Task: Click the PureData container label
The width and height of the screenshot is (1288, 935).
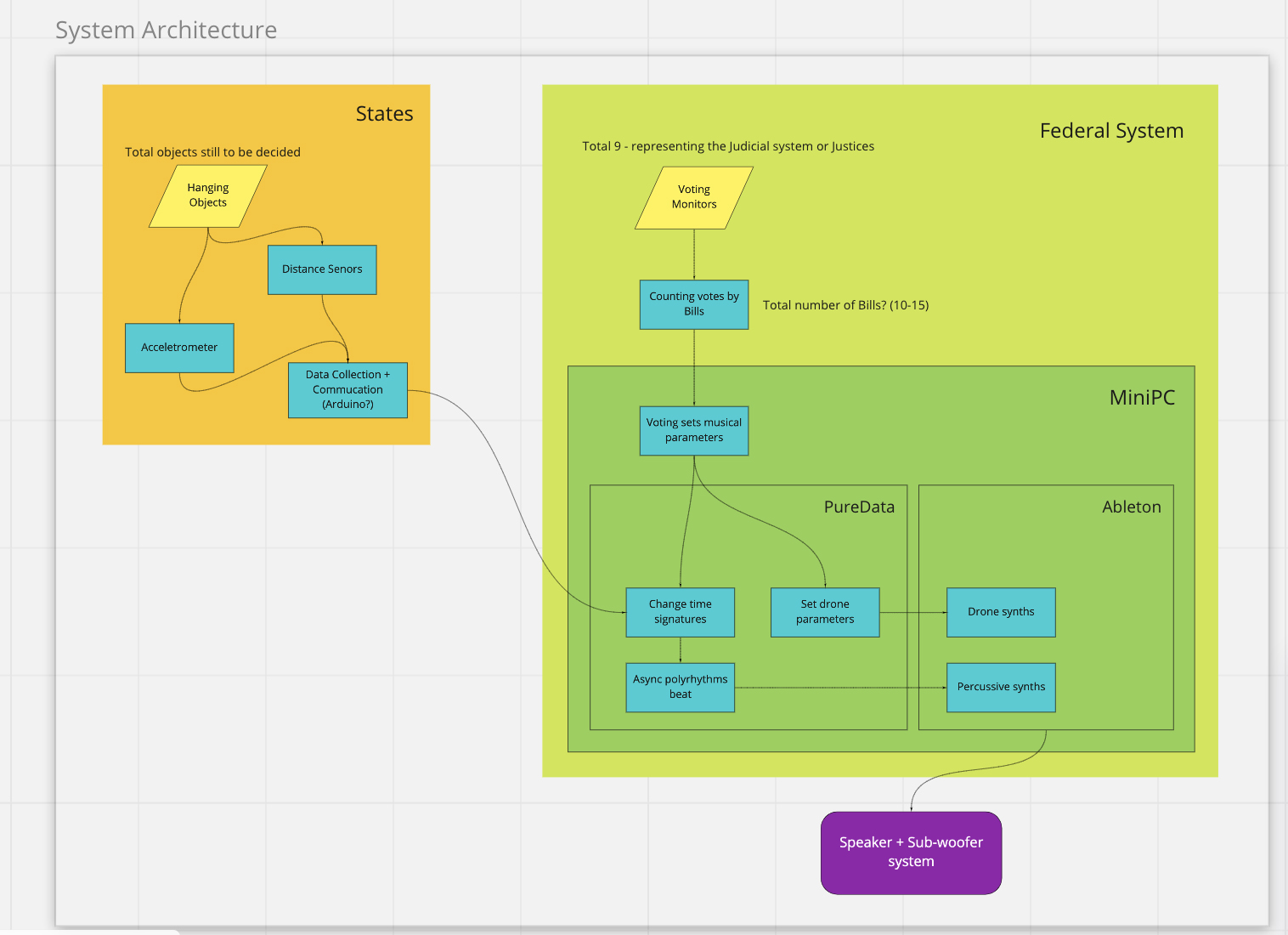Action: (859, 507)
